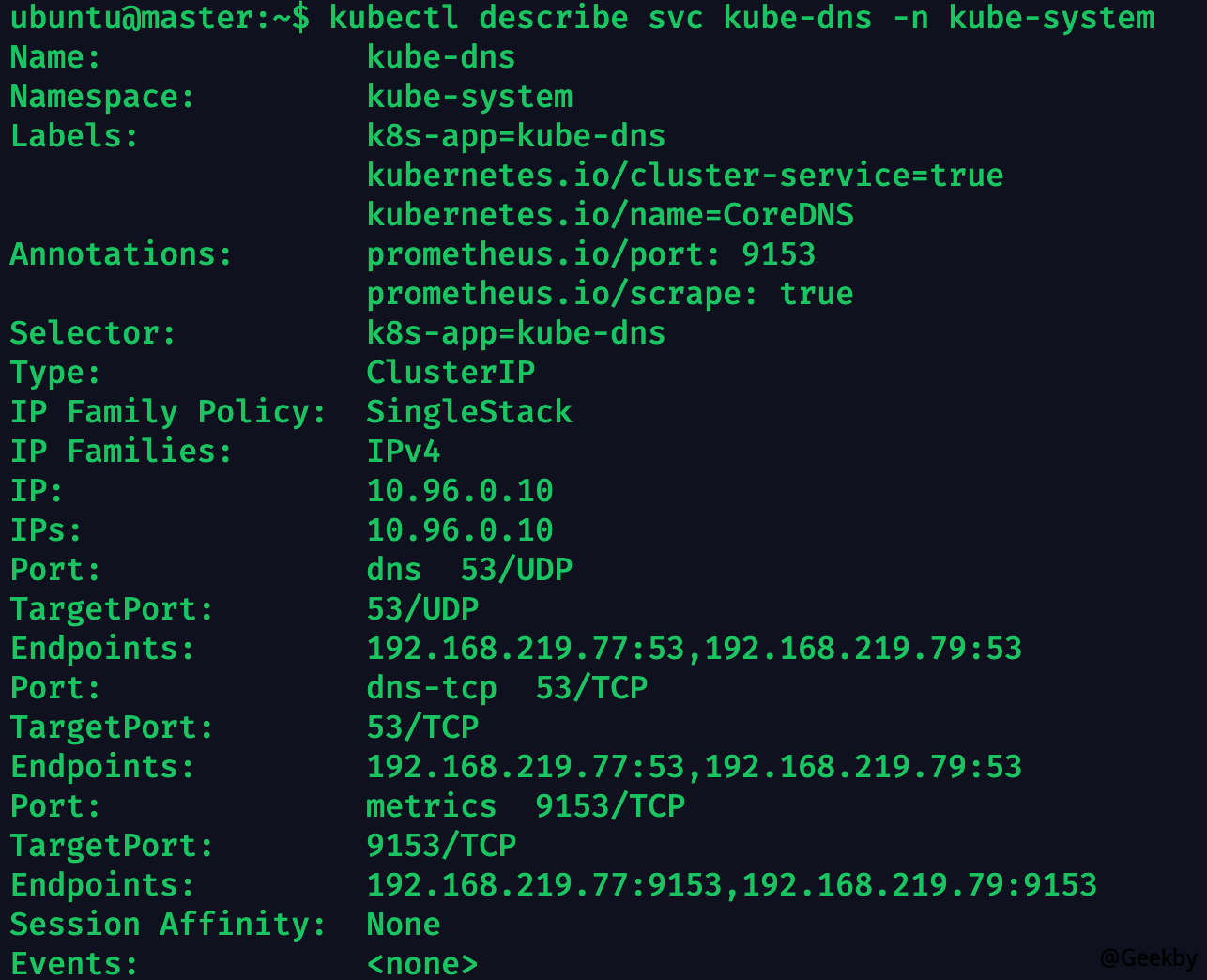Click the dns-tcp 53/TCP port entry
Image resolution: width=1207 pixels, height=980 pixels.
tap(507, 688)
